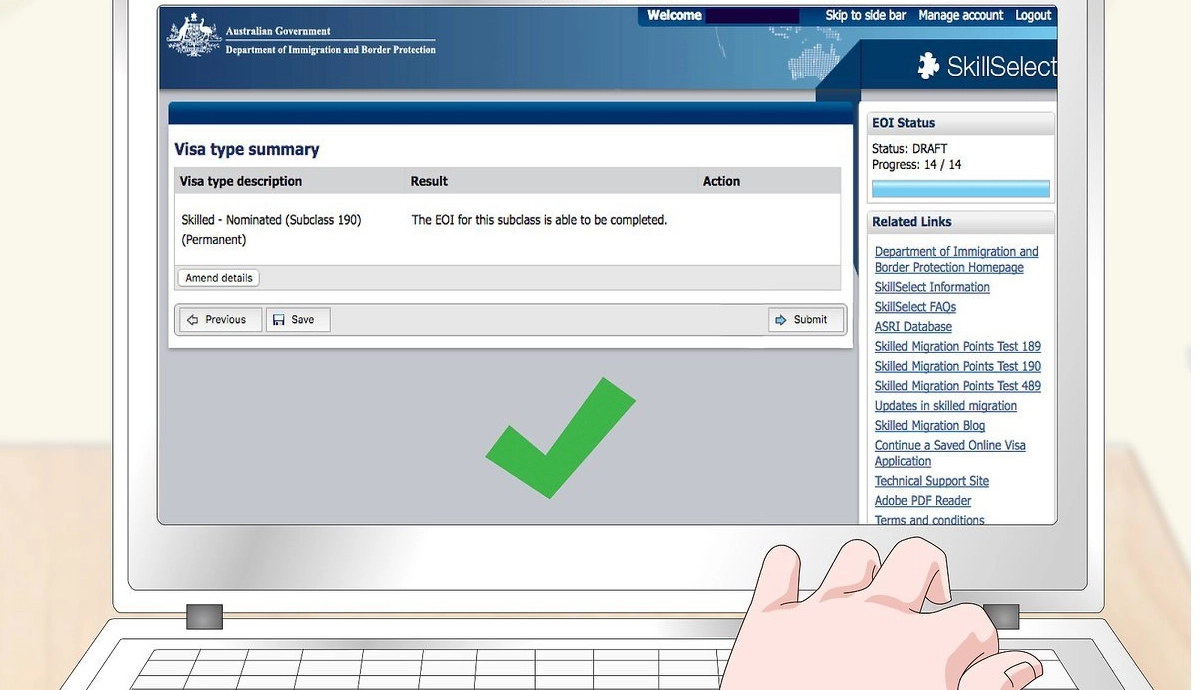Click the Previous button's left arrow icon
1200x690 pixels.
tap(193, 320)
